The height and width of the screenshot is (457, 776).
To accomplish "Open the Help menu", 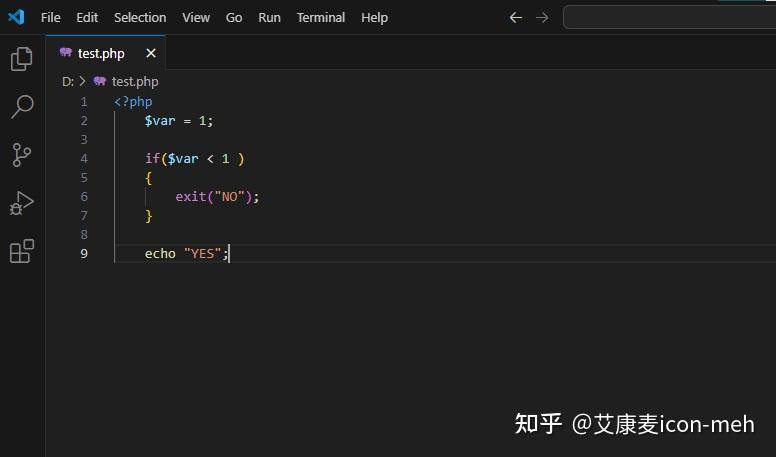I will pyautogui.click(x=374, y=18).
